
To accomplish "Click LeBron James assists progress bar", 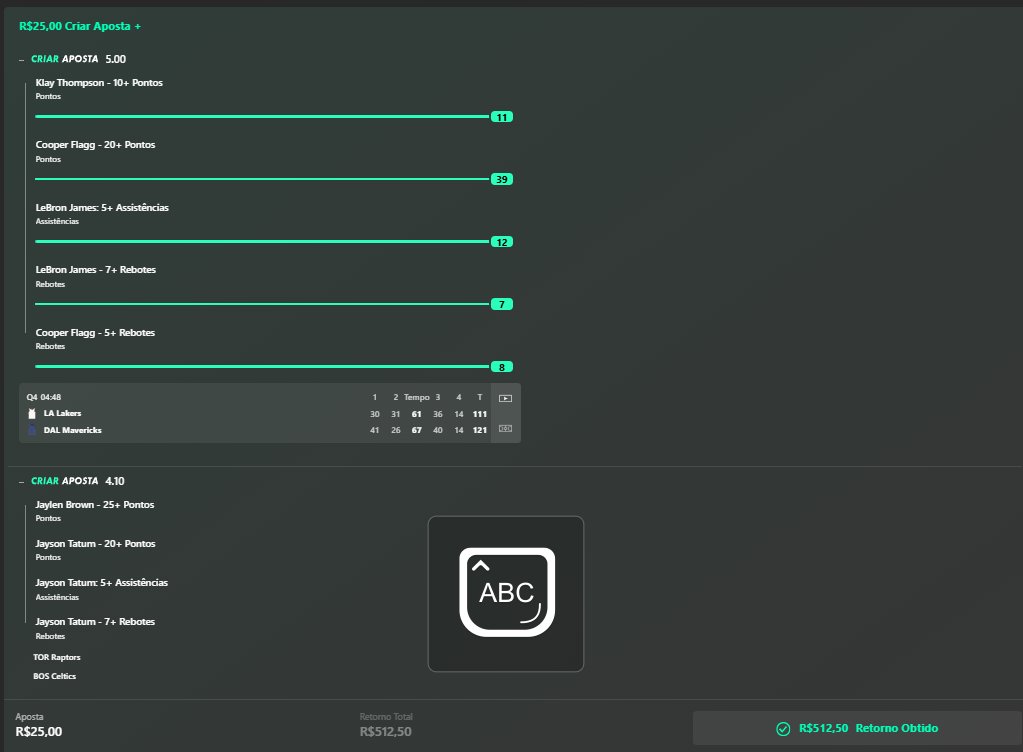I will [262, 241].
